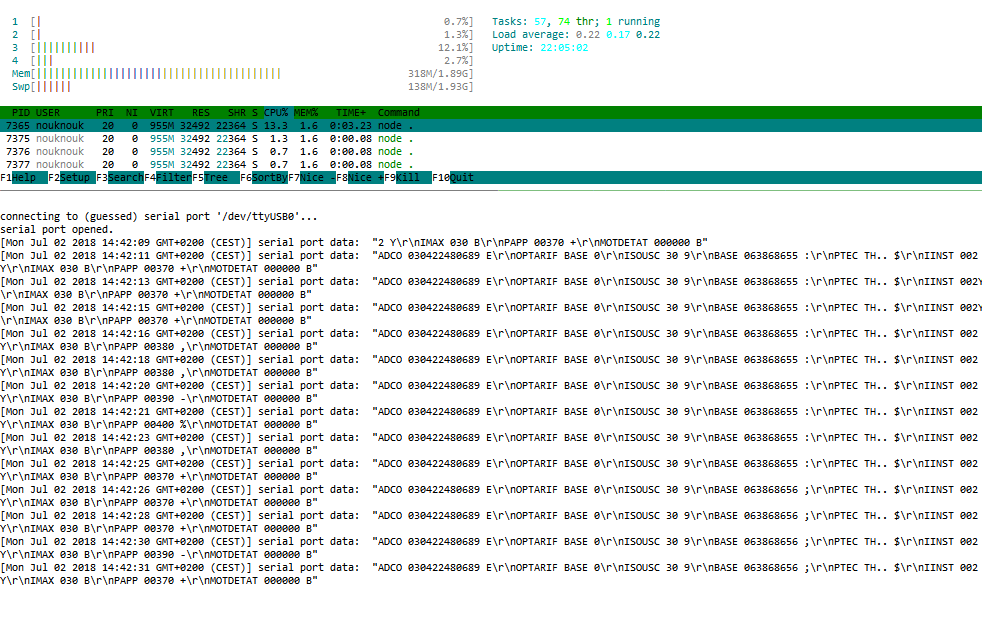This screenshot has width=982, height=630.
Task: Sort by MEM% column header
Action: 306,113
